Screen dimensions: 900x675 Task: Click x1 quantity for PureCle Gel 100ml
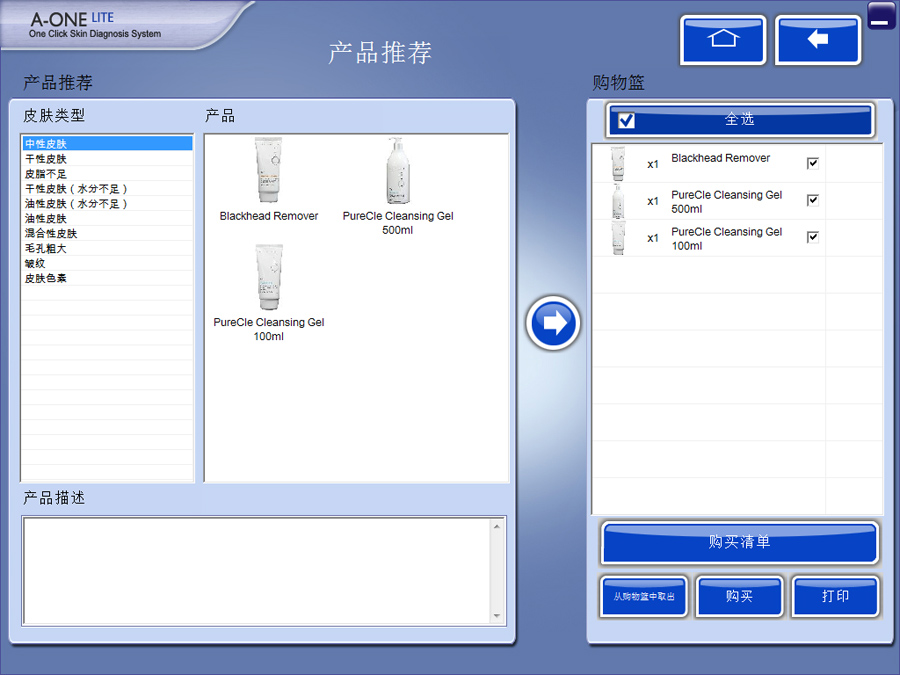click(x=653, y=238)
